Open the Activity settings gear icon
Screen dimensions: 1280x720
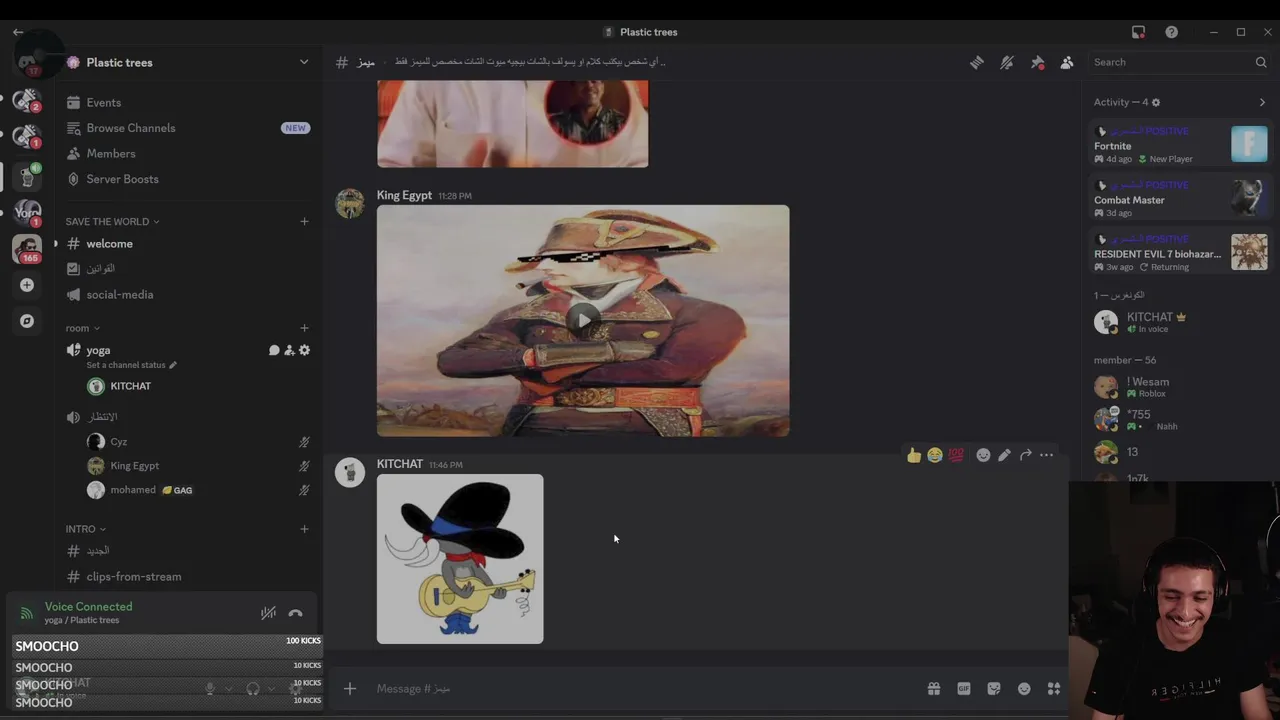point(1156,102)
